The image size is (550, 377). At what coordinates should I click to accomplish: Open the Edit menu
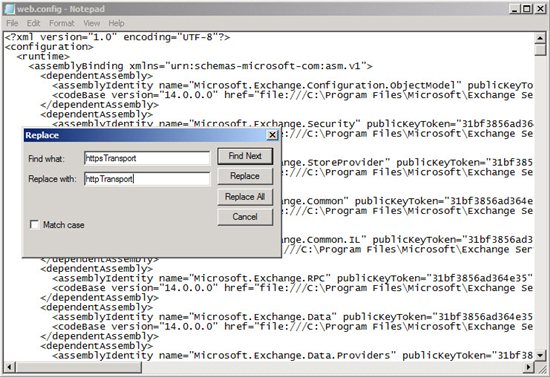[x=33, y=23]
